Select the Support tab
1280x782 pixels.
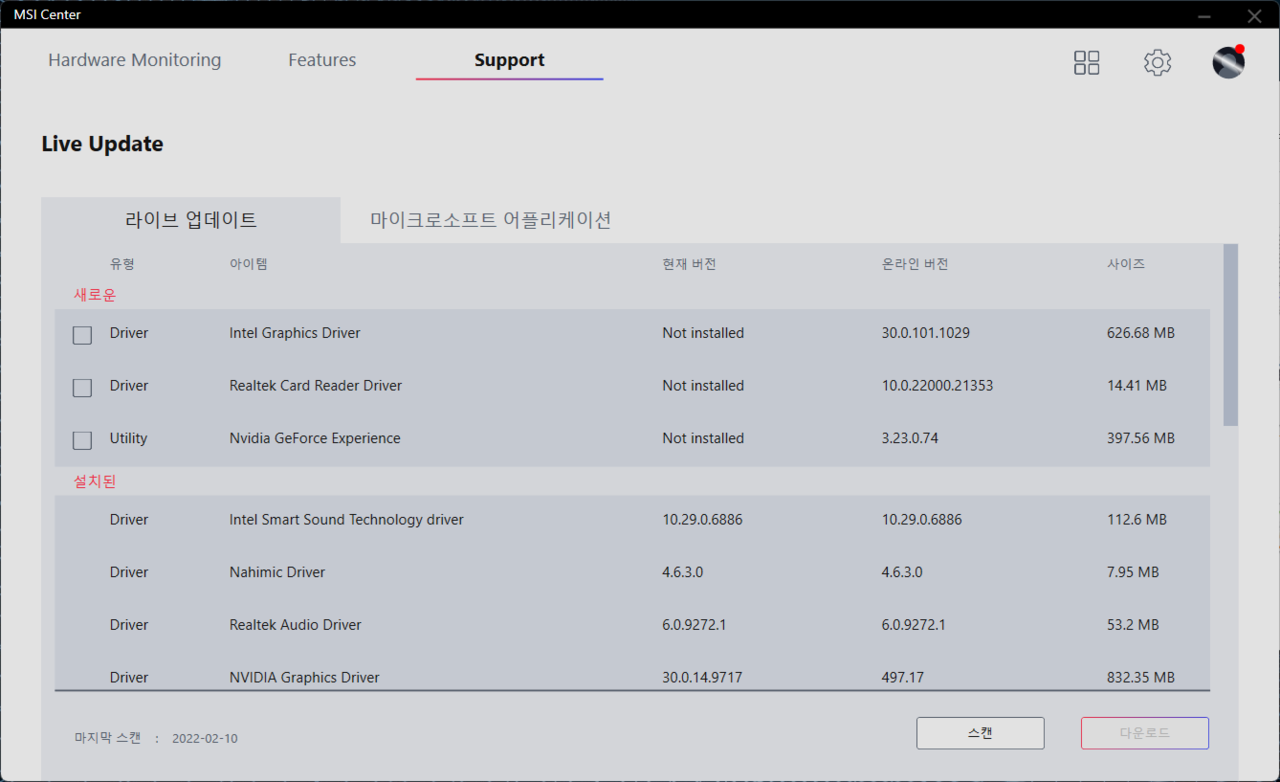point(509,60)
